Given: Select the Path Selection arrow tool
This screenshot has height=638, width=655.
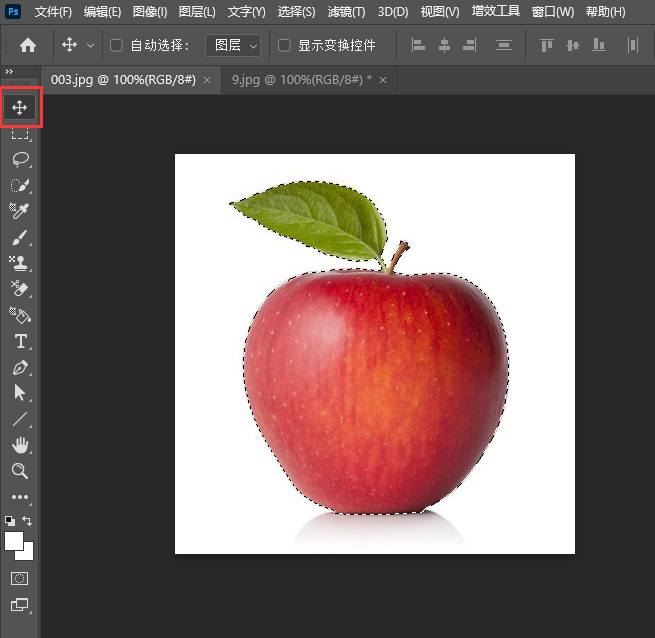Looking at the screenshot, I should tap(20, 393).
